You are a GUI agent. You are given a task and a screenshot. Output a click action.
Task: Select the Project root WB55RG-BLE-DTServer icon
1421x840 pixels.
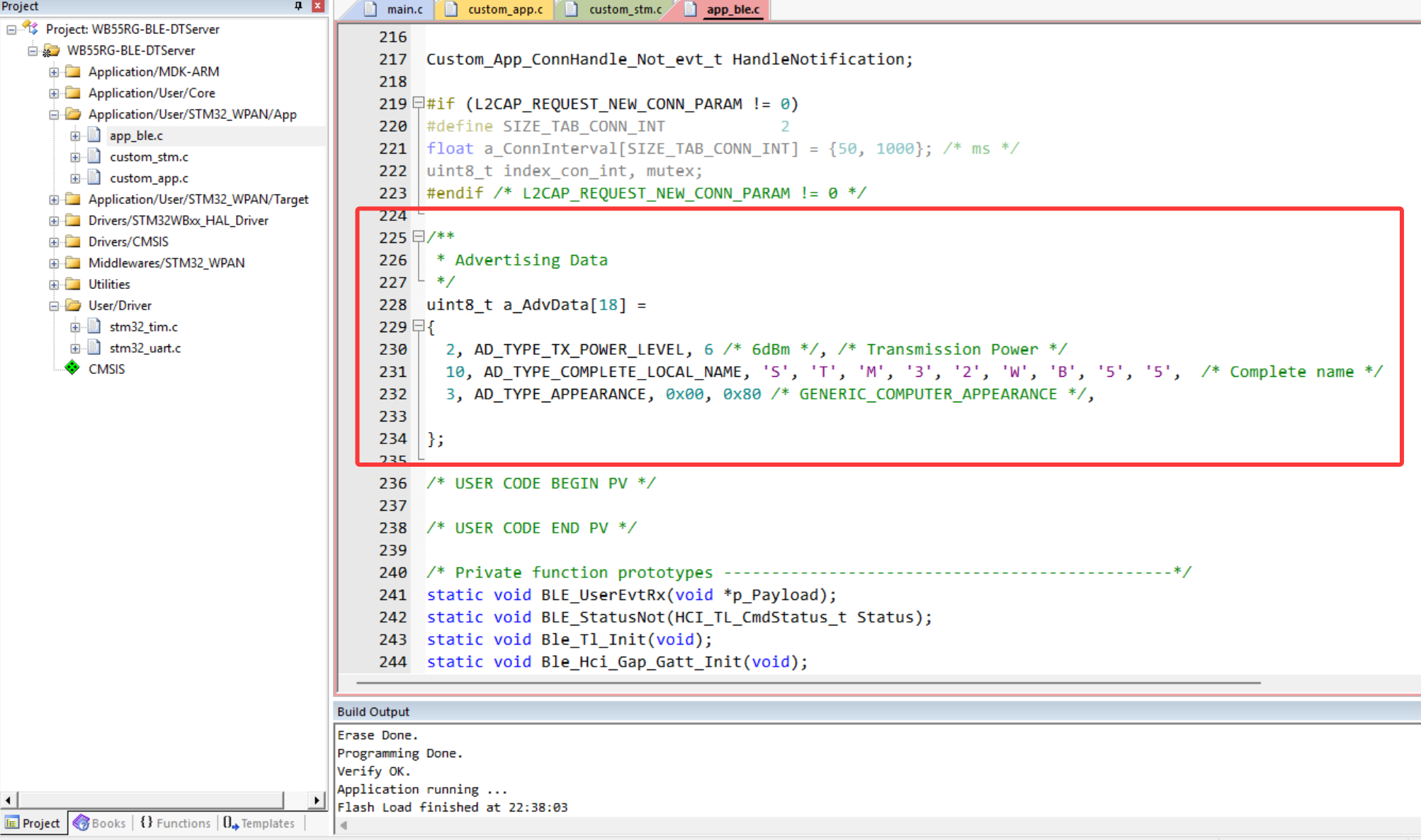point(30,28)
